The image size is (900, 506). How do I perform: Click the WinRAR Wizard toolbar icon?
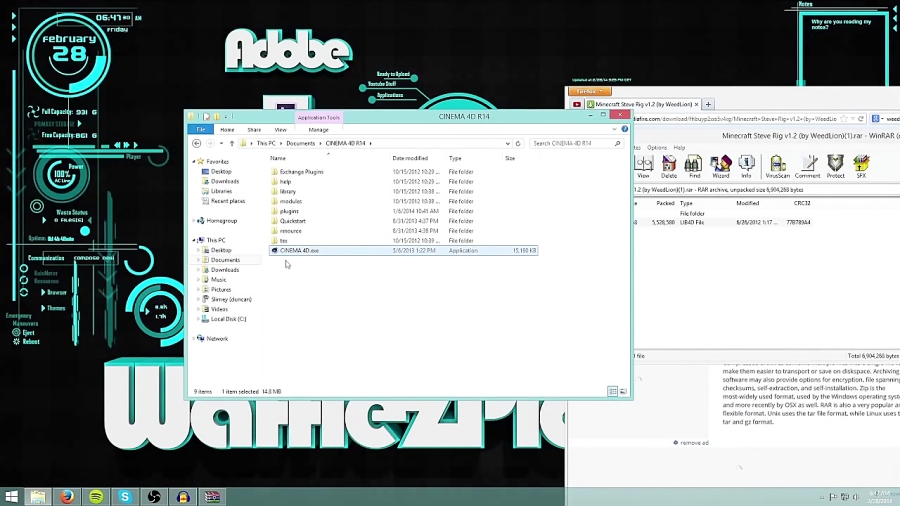click(x=720, y=165)
